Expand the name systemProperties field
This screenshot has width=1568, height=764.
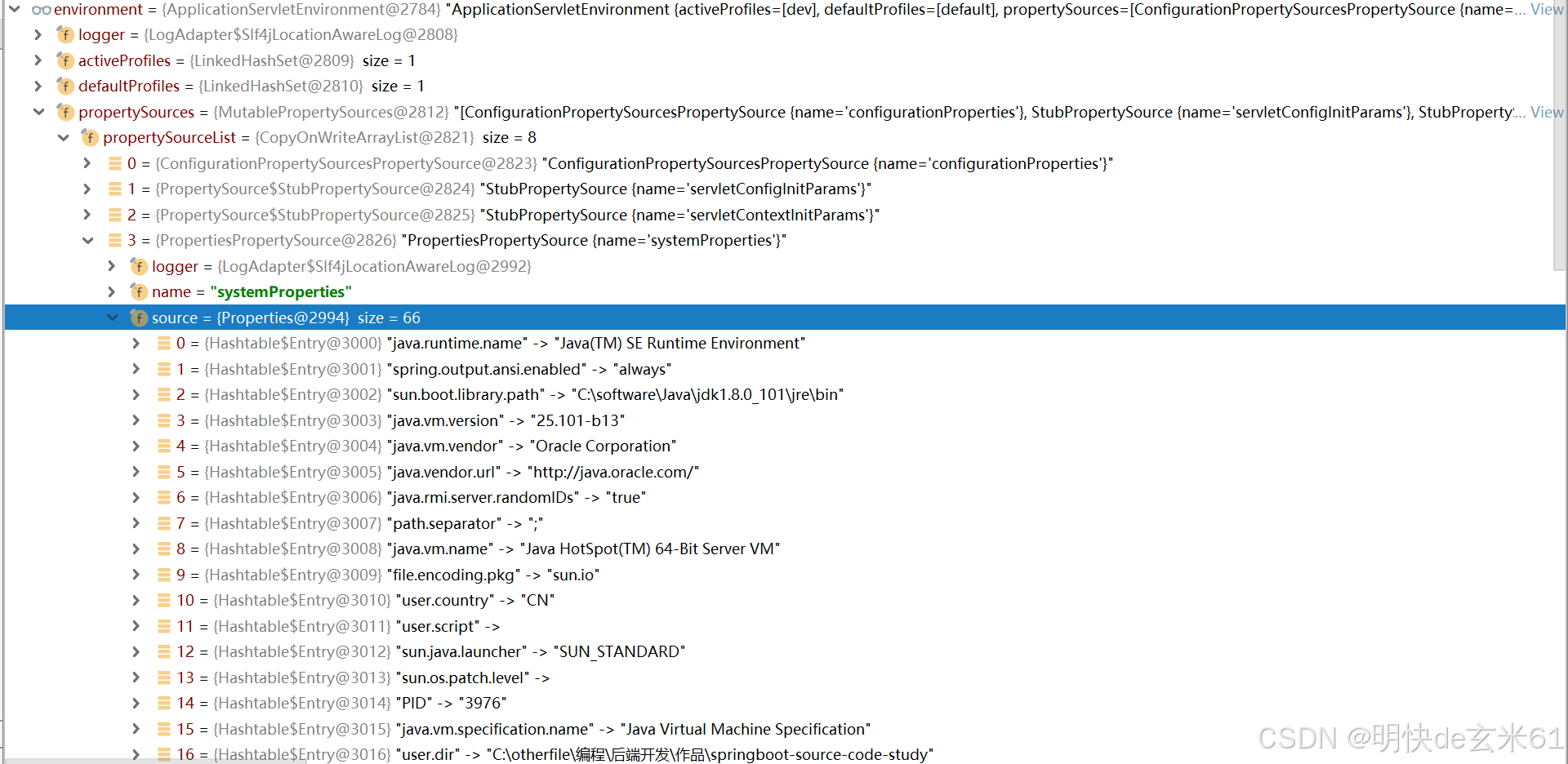(112, 291)
